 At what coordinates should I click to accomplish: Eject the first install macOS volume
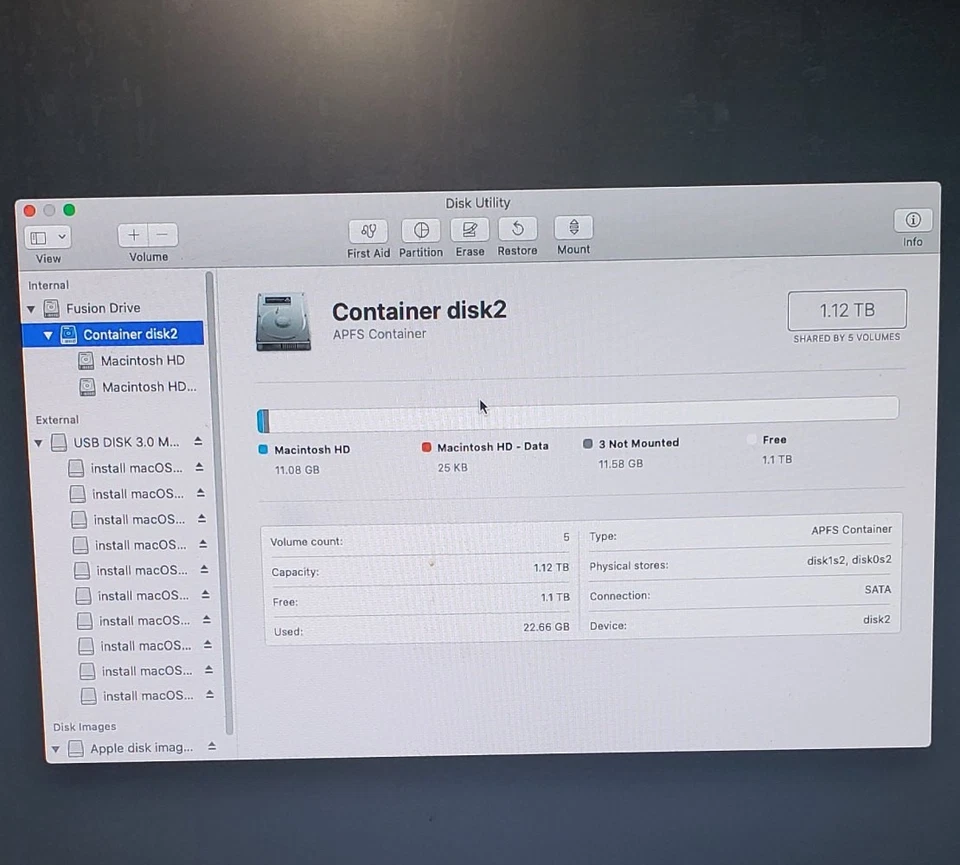pyautogui.click(x=197, y=466)
